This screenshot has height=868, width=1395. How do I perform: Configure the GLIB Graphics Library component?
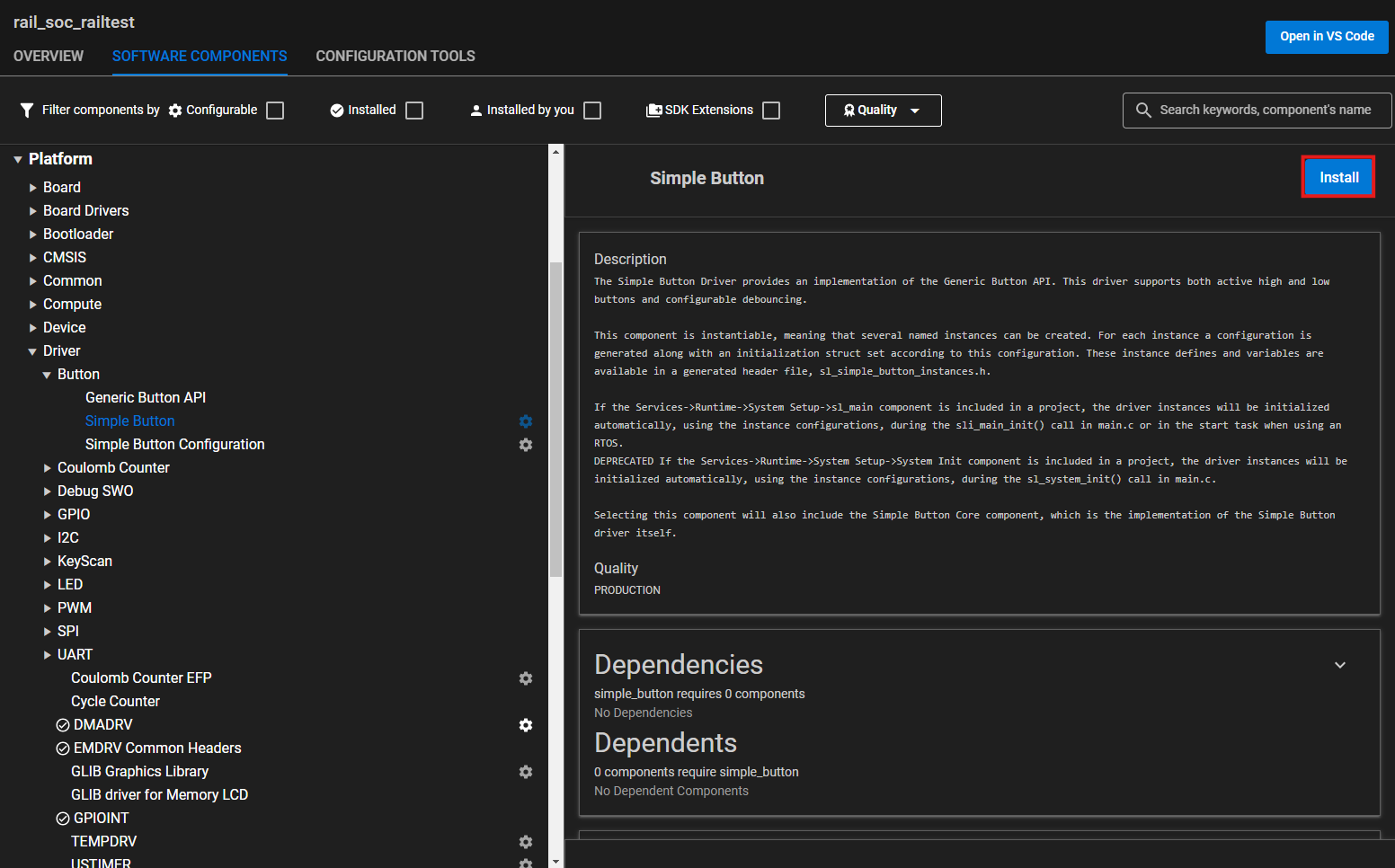[526, 771]
